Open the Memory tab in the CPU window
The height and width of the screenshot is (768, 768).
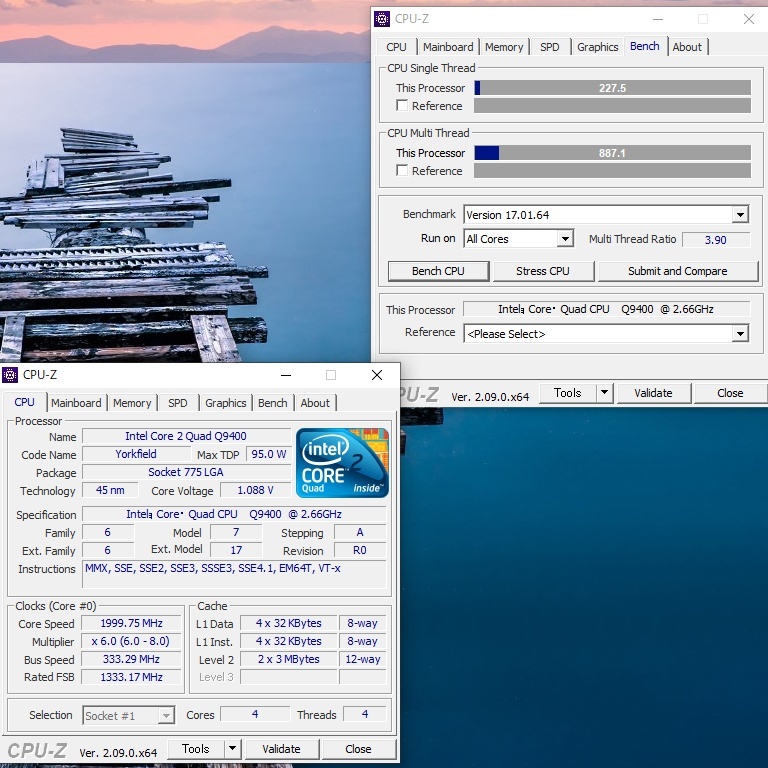point(132,403)
